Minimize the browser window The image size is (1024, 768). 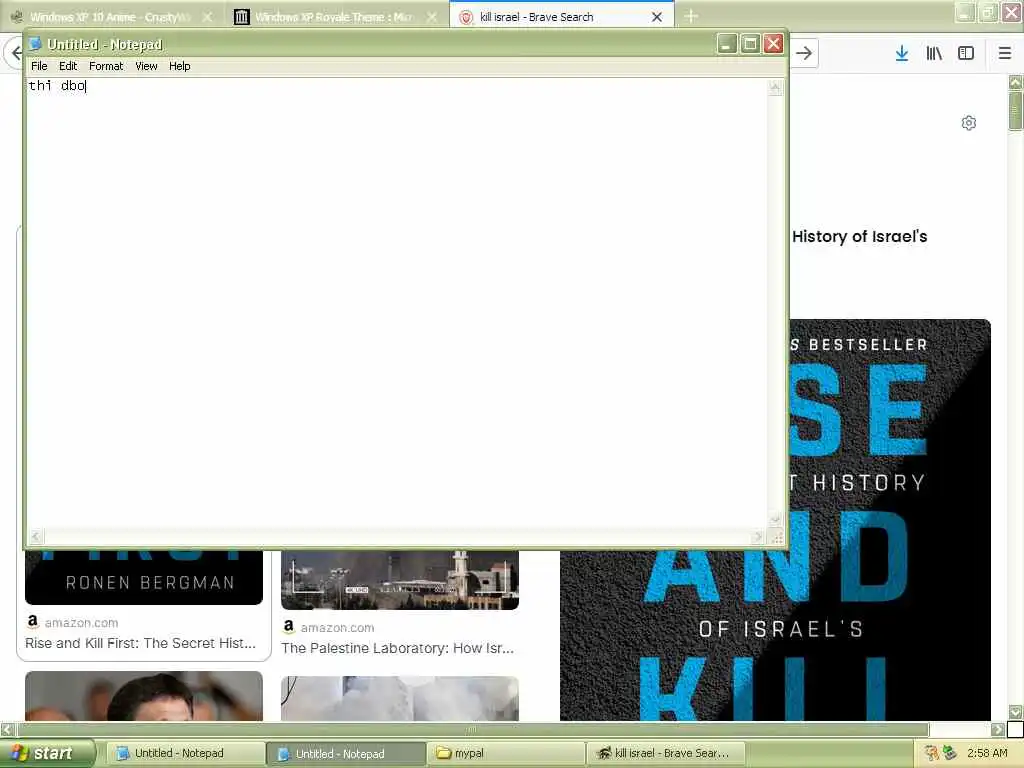[x=965, y=12]
